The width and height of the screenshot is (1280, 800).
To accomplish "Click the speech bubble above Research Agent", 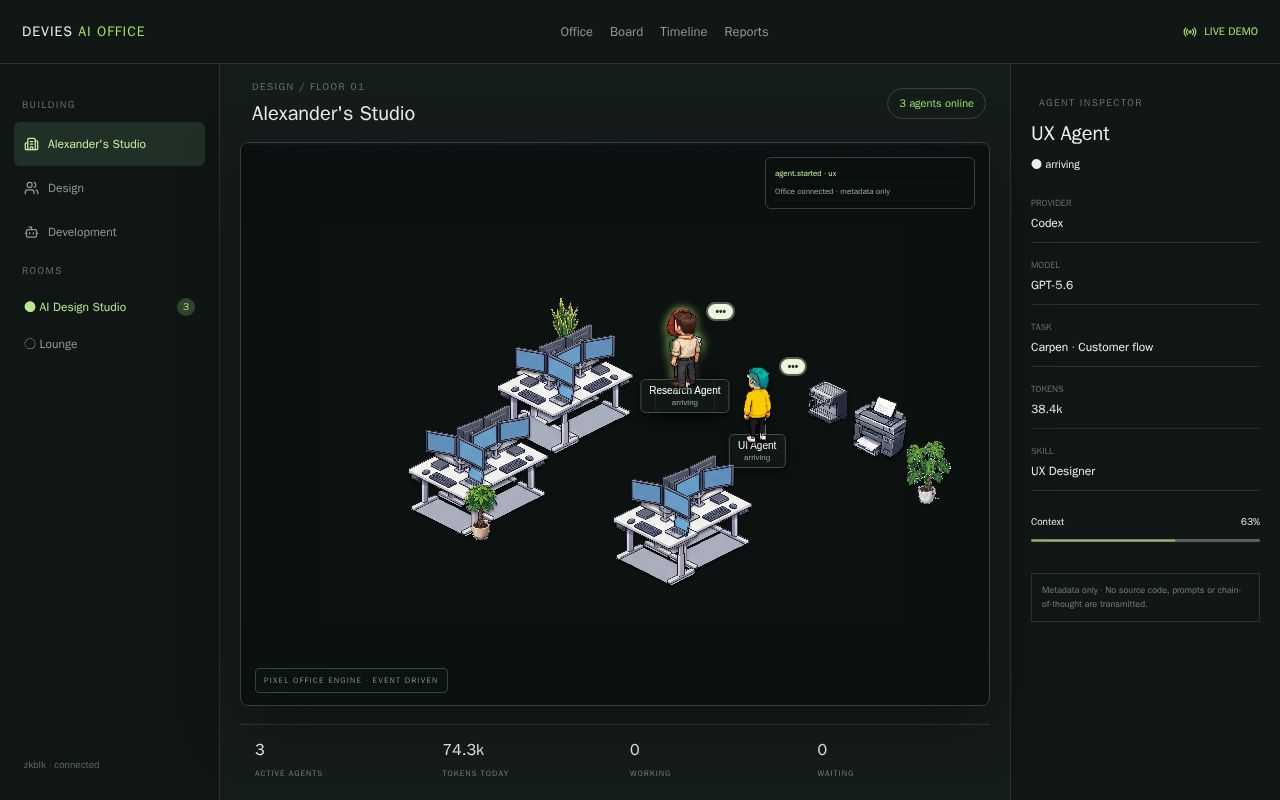I will (x=720, y=312).
